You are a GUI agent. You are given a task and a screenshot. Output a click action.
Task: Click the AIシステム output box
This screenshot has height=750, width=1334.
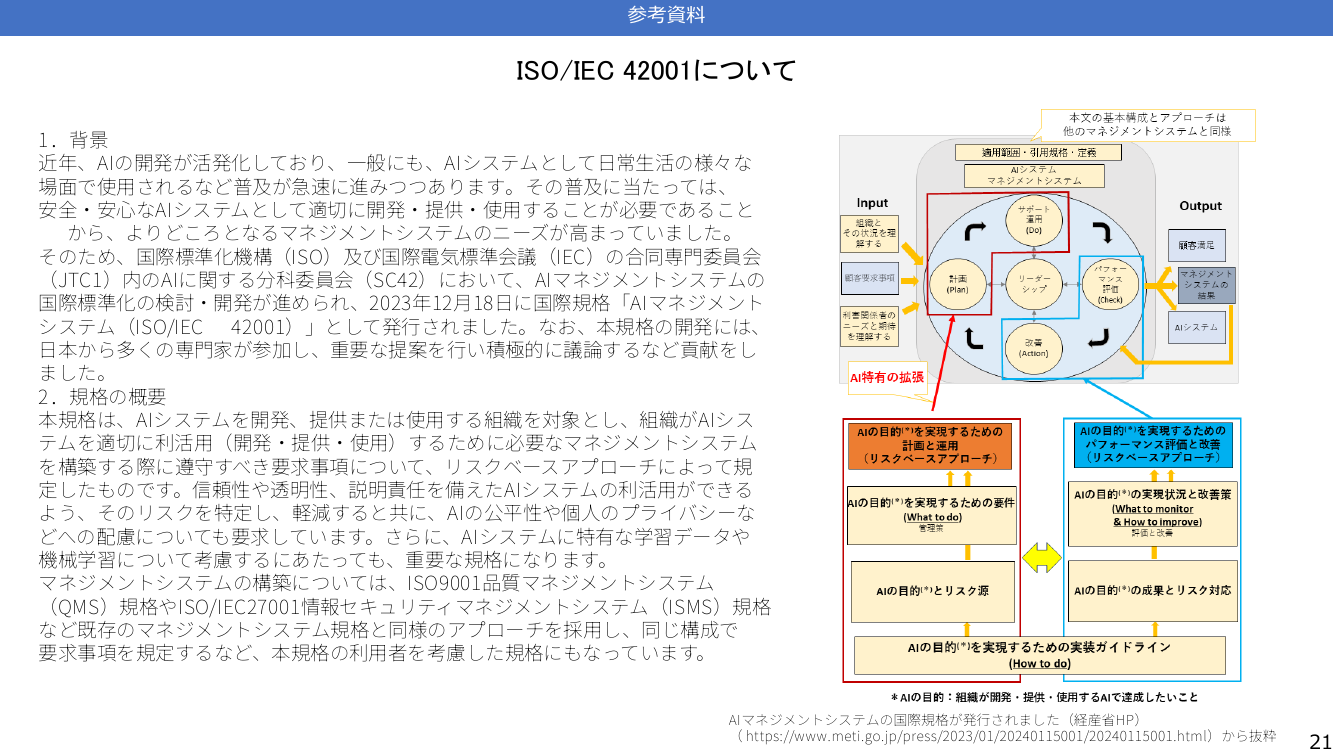1197,327
